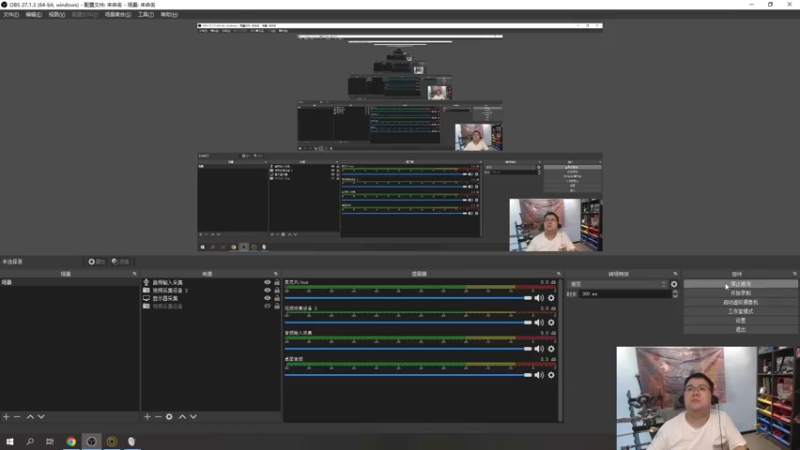Open Google Chrome from the taskbar

(x=71, y=441)
